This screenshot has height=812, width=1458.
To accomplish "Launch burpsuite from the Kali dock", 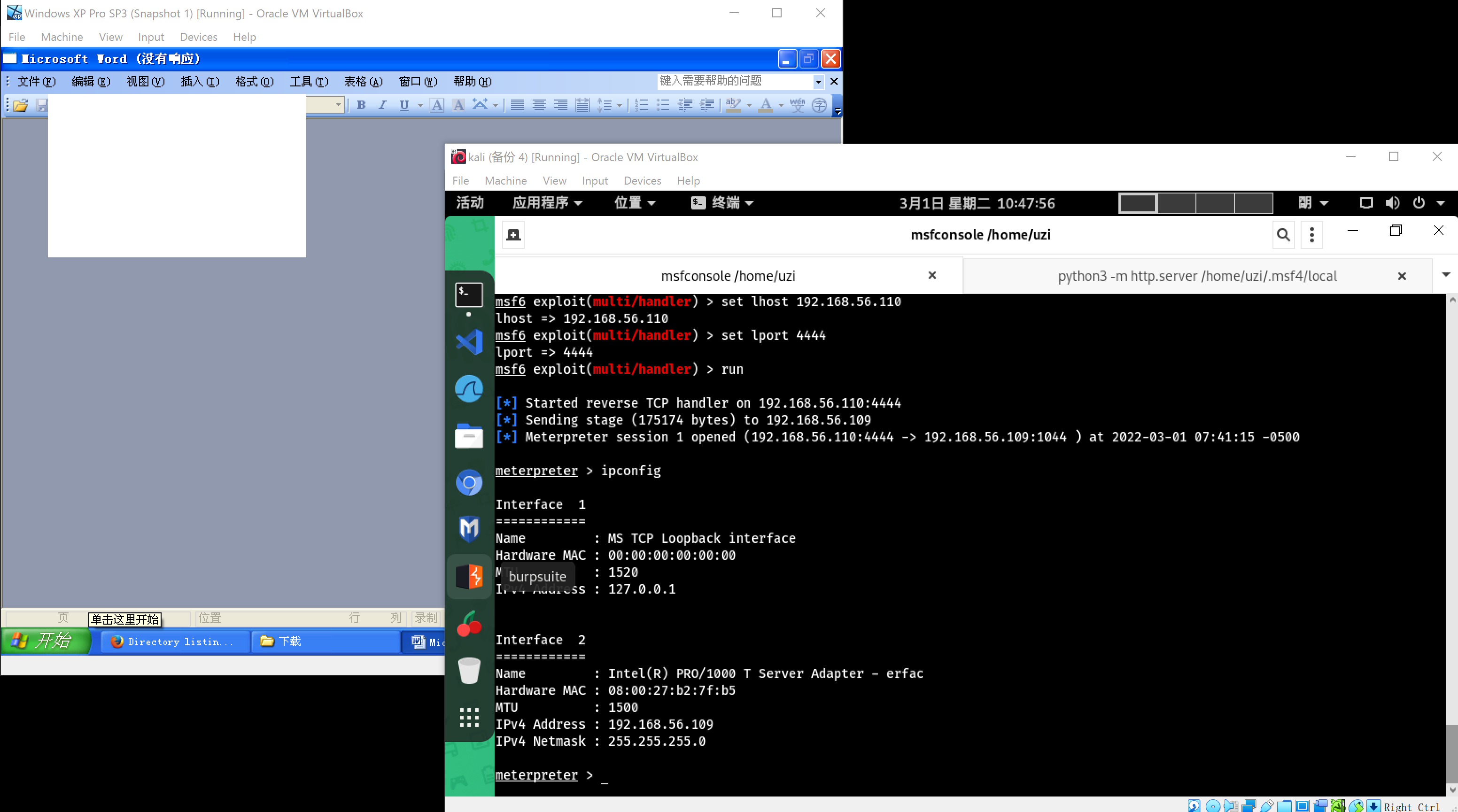I will (x=469, y=576).
